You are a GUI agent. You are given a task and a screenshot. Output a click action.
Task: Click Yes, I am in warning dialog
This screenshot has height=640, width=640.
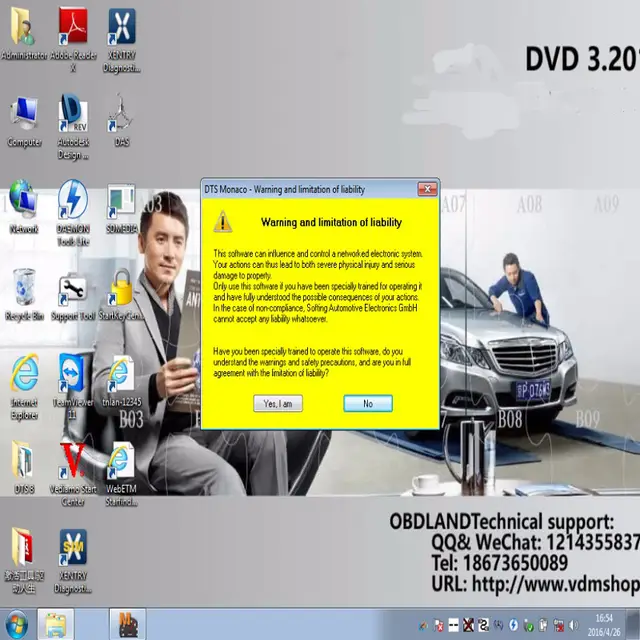point(278,404)
